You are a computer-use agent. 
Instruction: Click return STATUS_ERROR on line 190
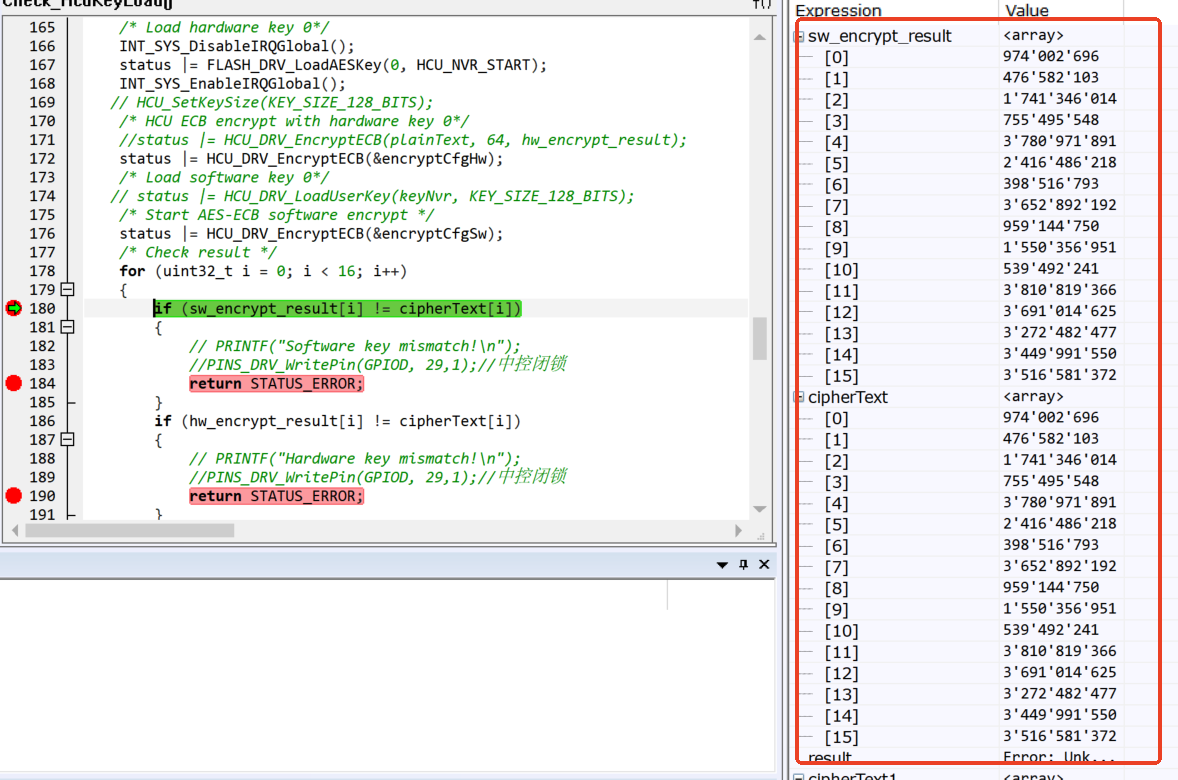tap(276, 497)
